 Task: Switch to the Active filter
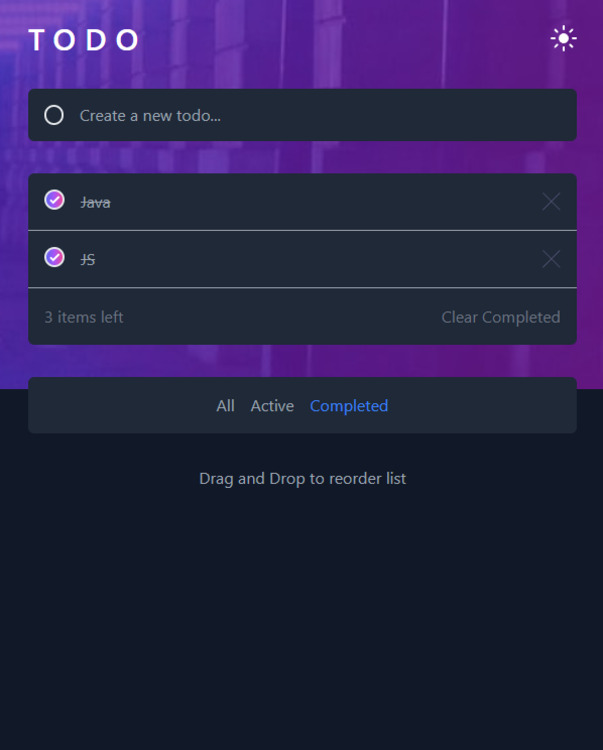tap(272, 406)
